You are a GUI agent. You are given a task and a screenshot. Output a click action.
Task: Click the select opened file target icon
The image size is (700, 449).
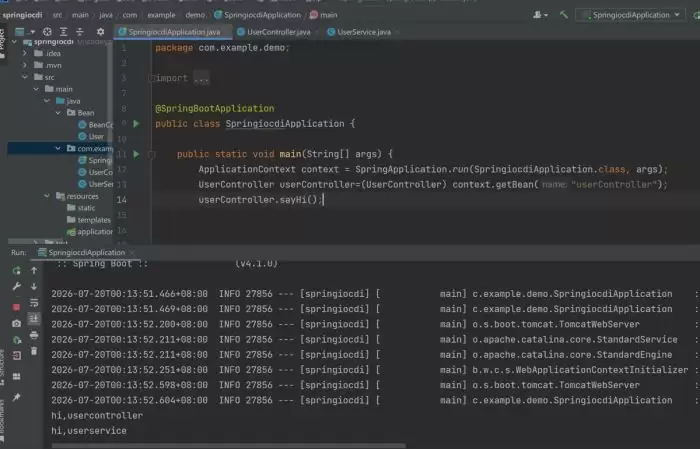[47, 32]
